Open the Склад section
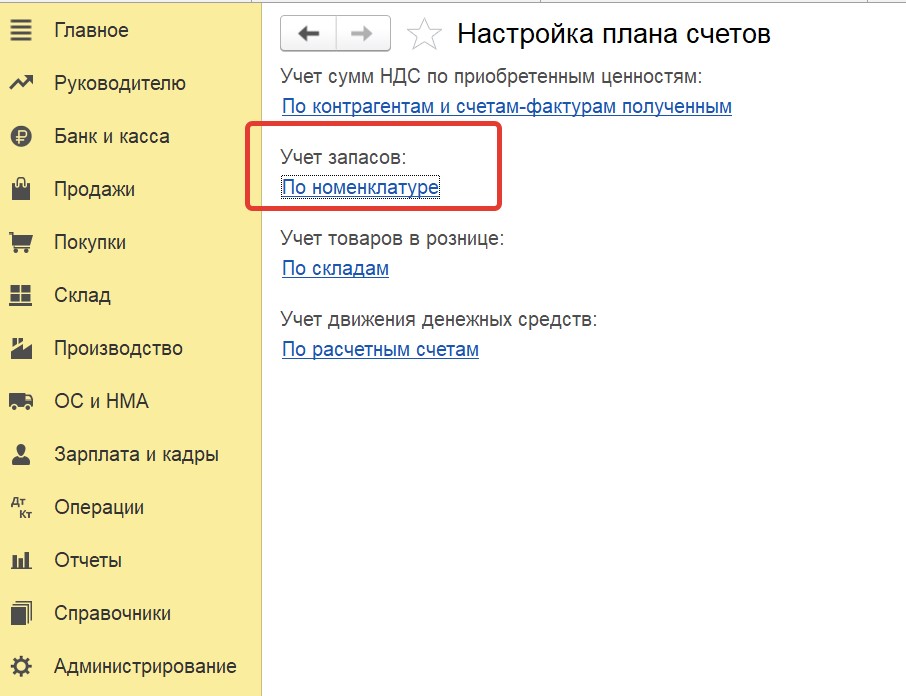The width and height of the screenshot is (906, 696). click(82, 295)
